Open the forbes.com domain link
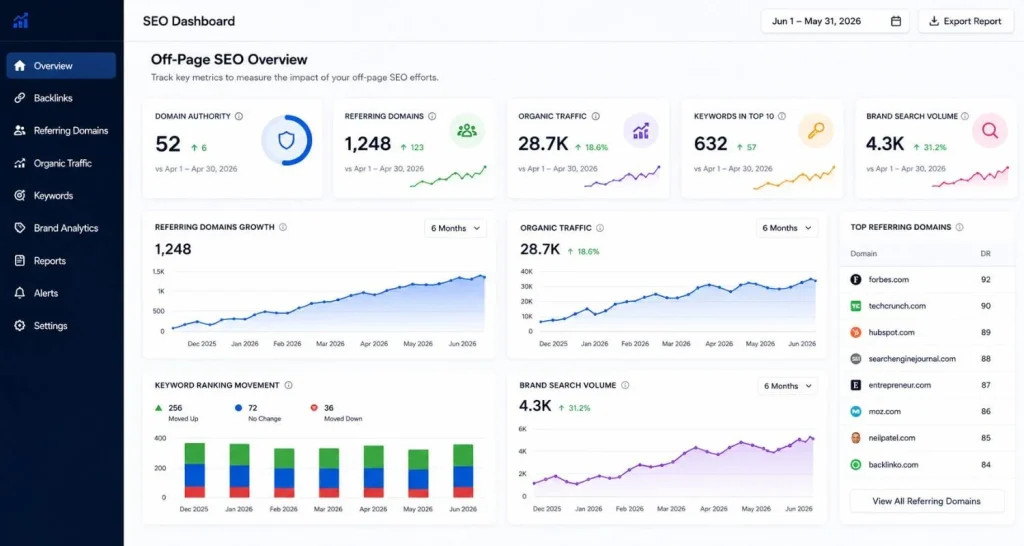This screenshot has height=546, width=1024. tap(888, 280)
